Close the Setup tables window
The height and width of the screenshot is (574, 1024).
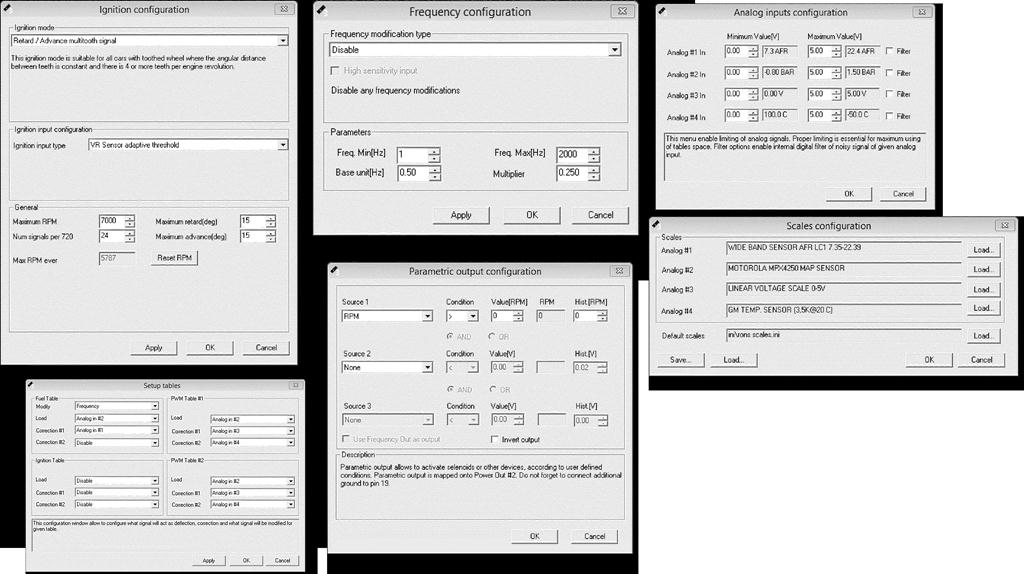tap(294, 385)
